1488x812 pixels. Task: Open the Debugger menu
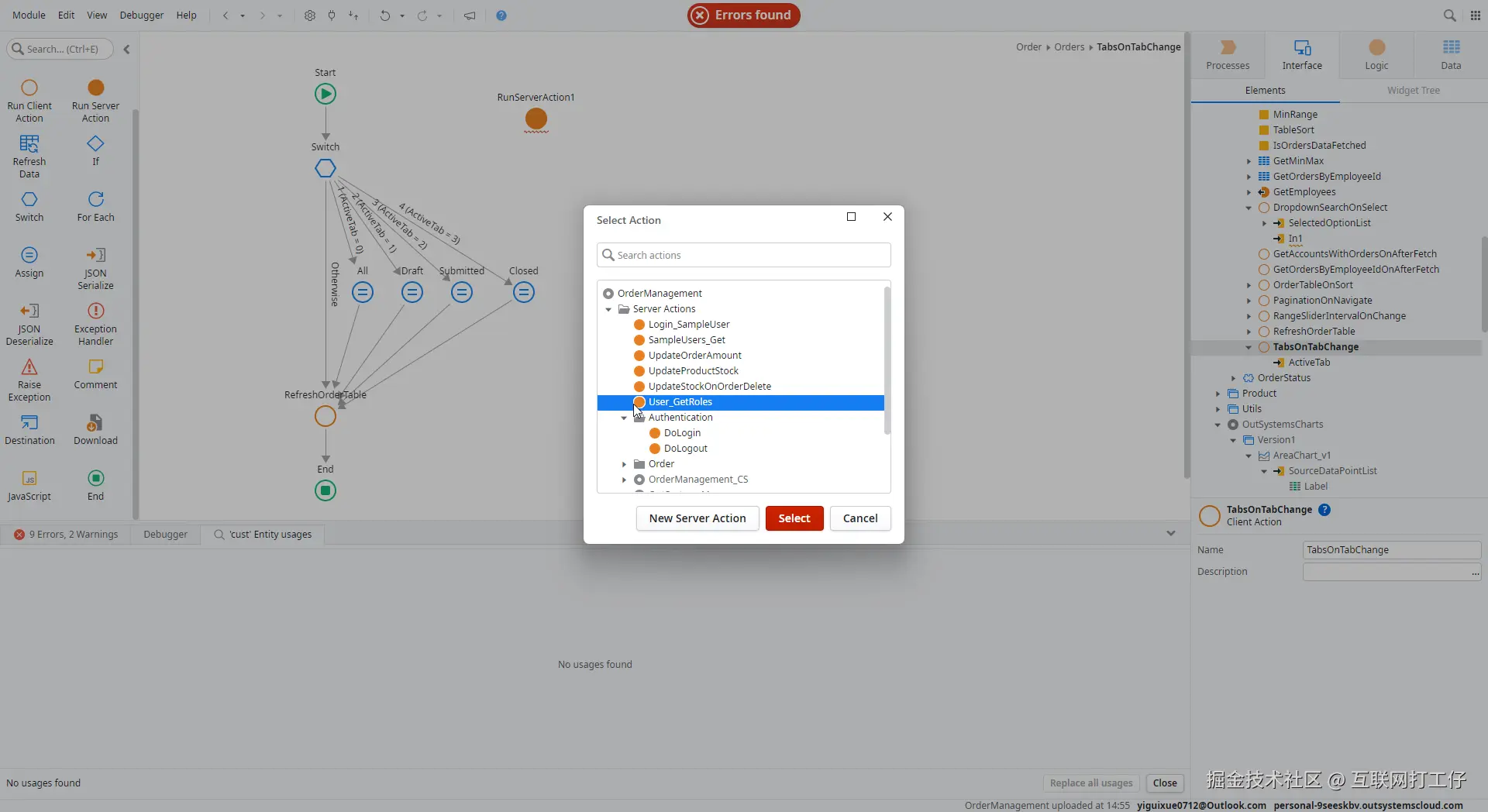[142, 15]
